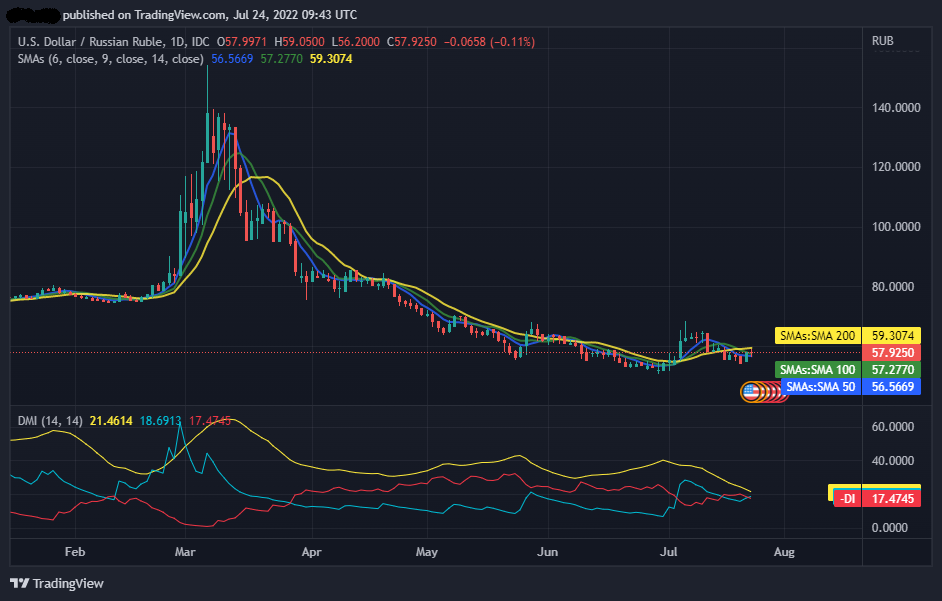942x601 pixels.
Task: Click the change value −0.0658 (−0.11%)
Action: (x=489, y=41)
